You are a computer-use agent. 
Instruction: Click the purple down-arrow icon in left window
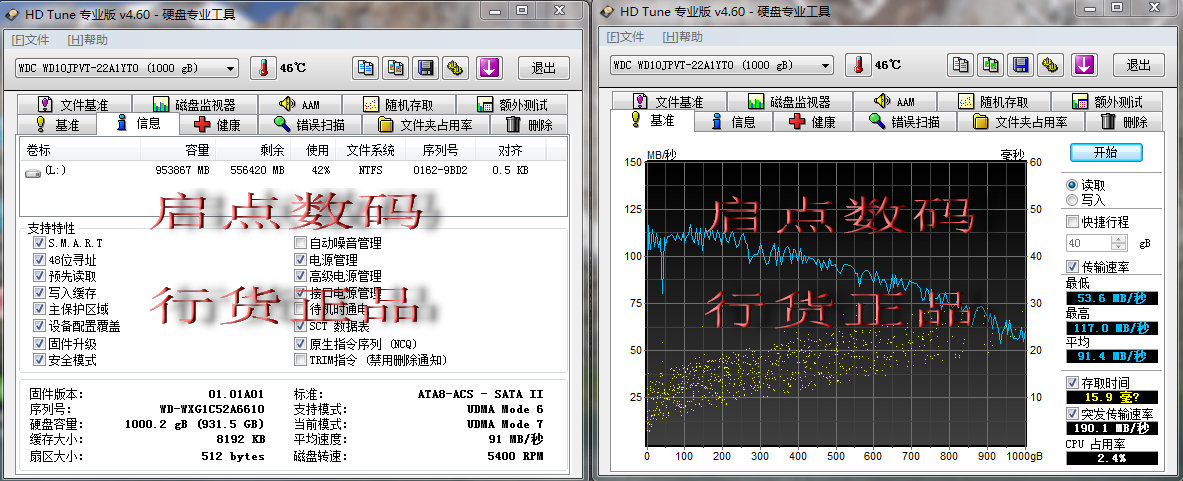pyautogui.click(x=487, y=68)
